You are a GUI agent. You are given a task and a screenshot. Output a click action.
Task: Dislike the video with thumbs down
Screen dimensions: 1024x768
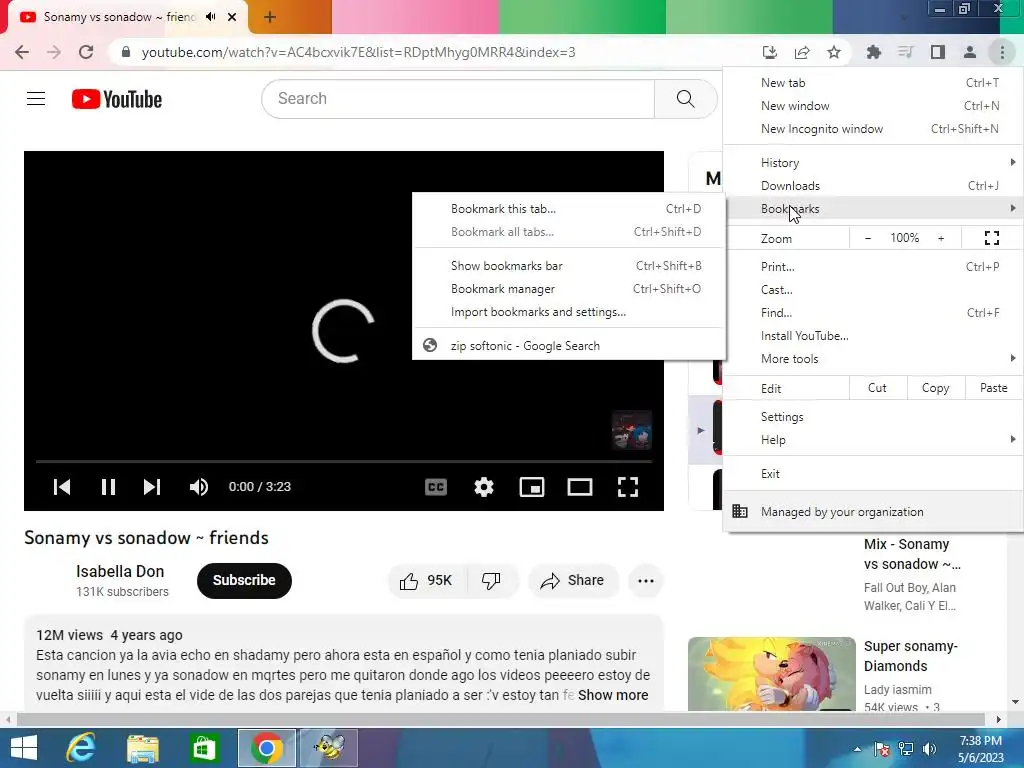[492, 581]
